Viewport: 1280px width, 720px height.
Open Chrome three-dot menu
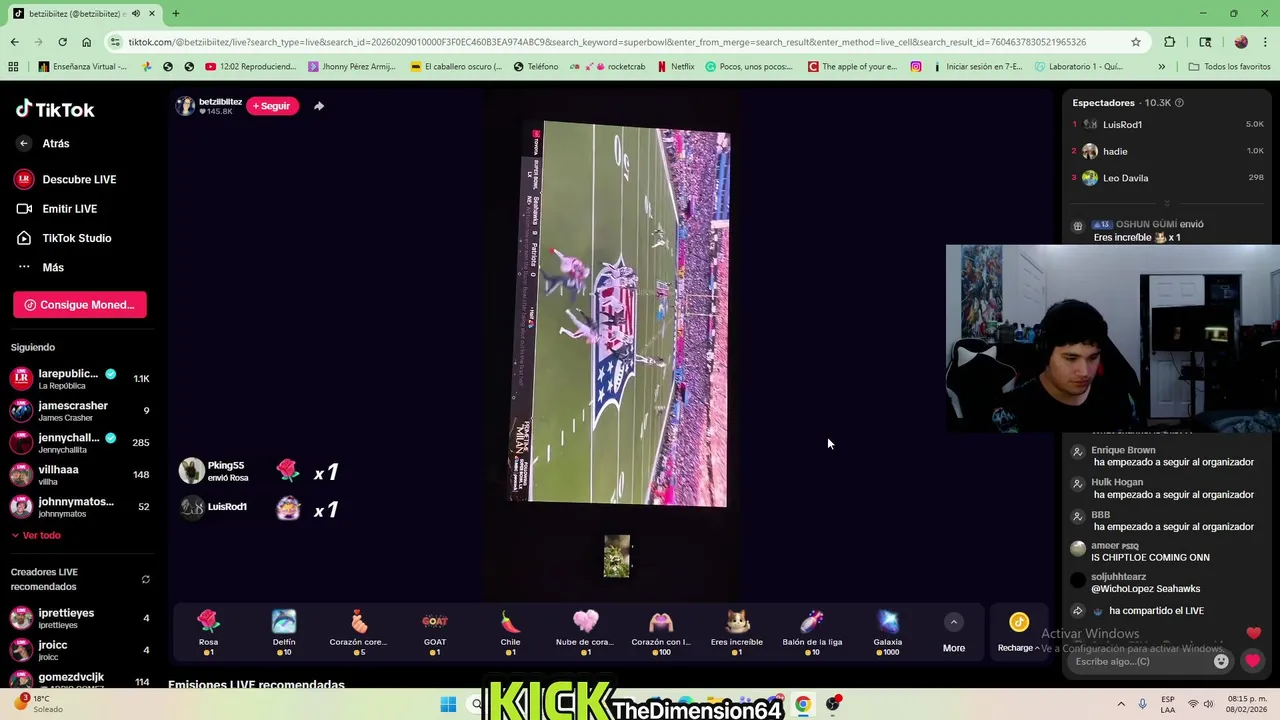pyautogui.click(x=1264, y=42)
